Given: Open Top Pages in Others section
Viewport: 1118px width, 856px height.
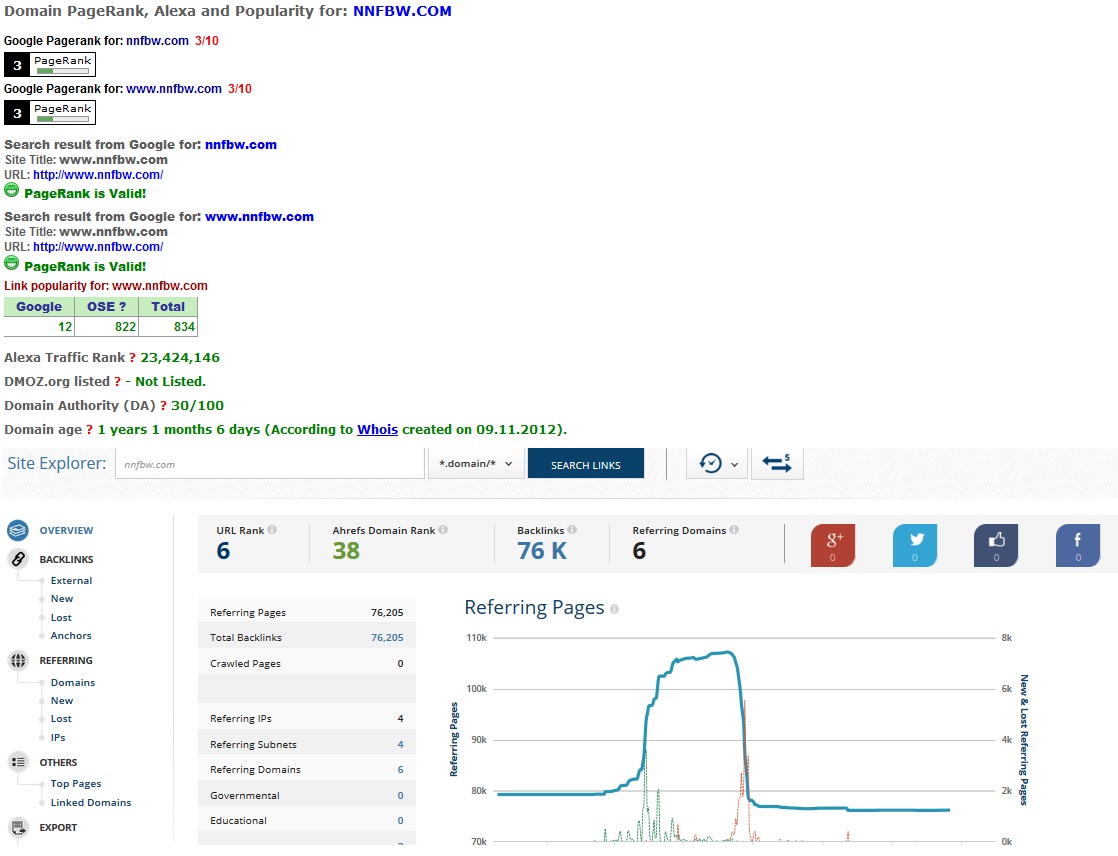Looking at the screenshot, I should [x=76, y=783].
